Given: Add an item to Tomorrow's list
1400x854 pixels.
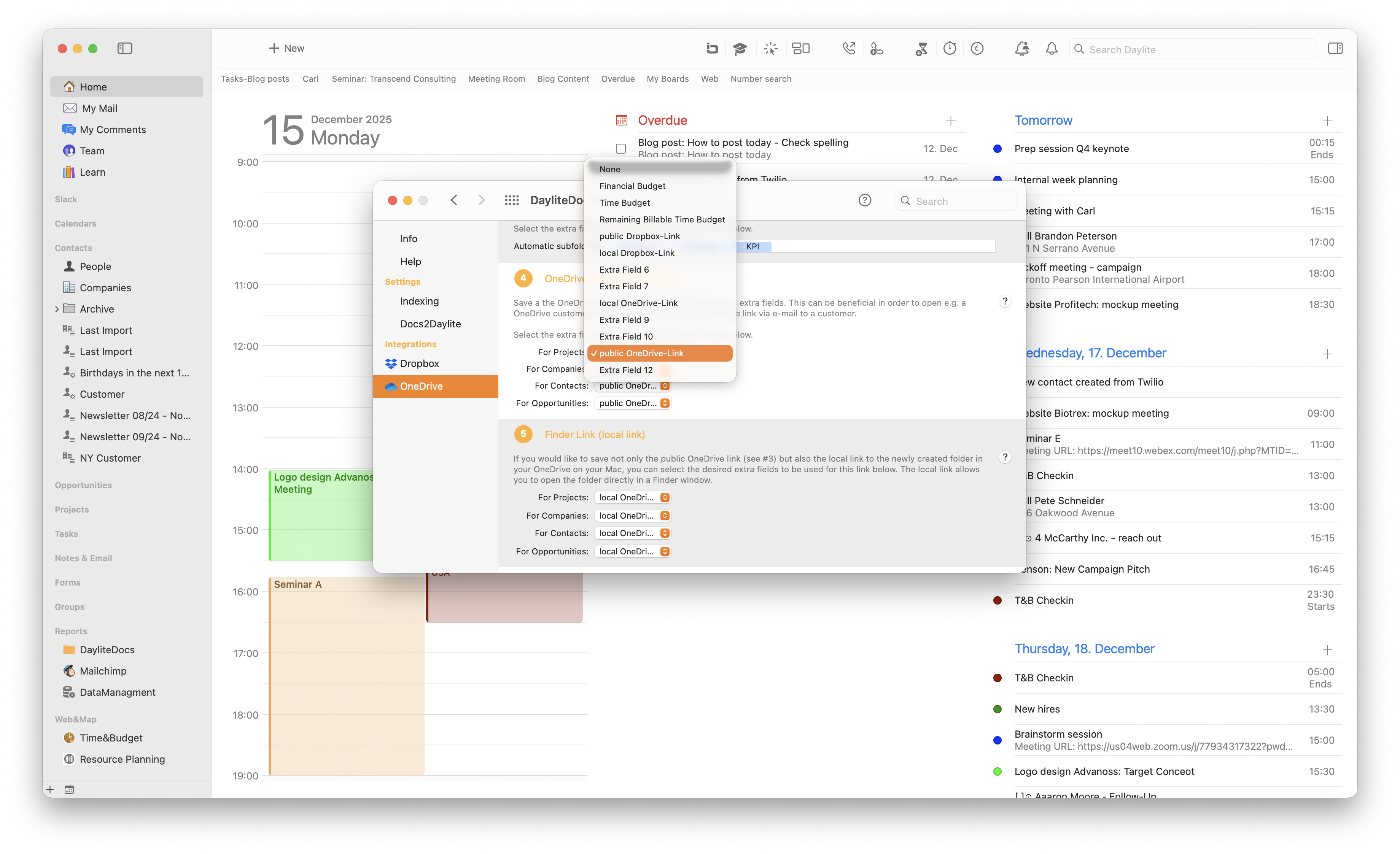Looking at the screenshot, I should tap(1327, 121).
